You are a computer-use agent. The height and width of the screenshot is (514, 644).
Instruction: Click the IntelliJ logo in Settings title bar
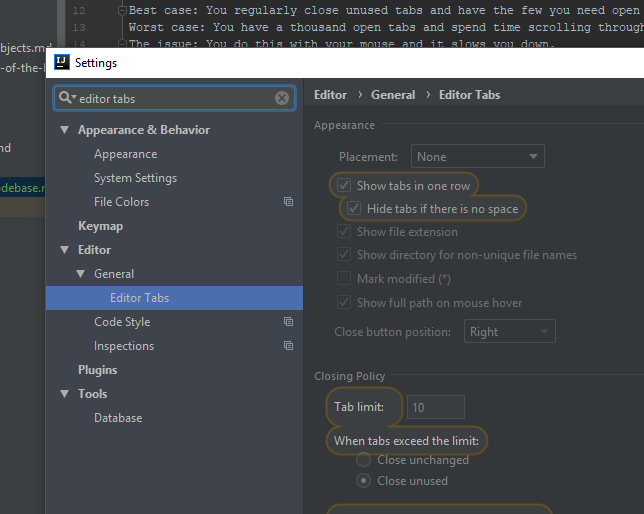(x=62, y=62)
